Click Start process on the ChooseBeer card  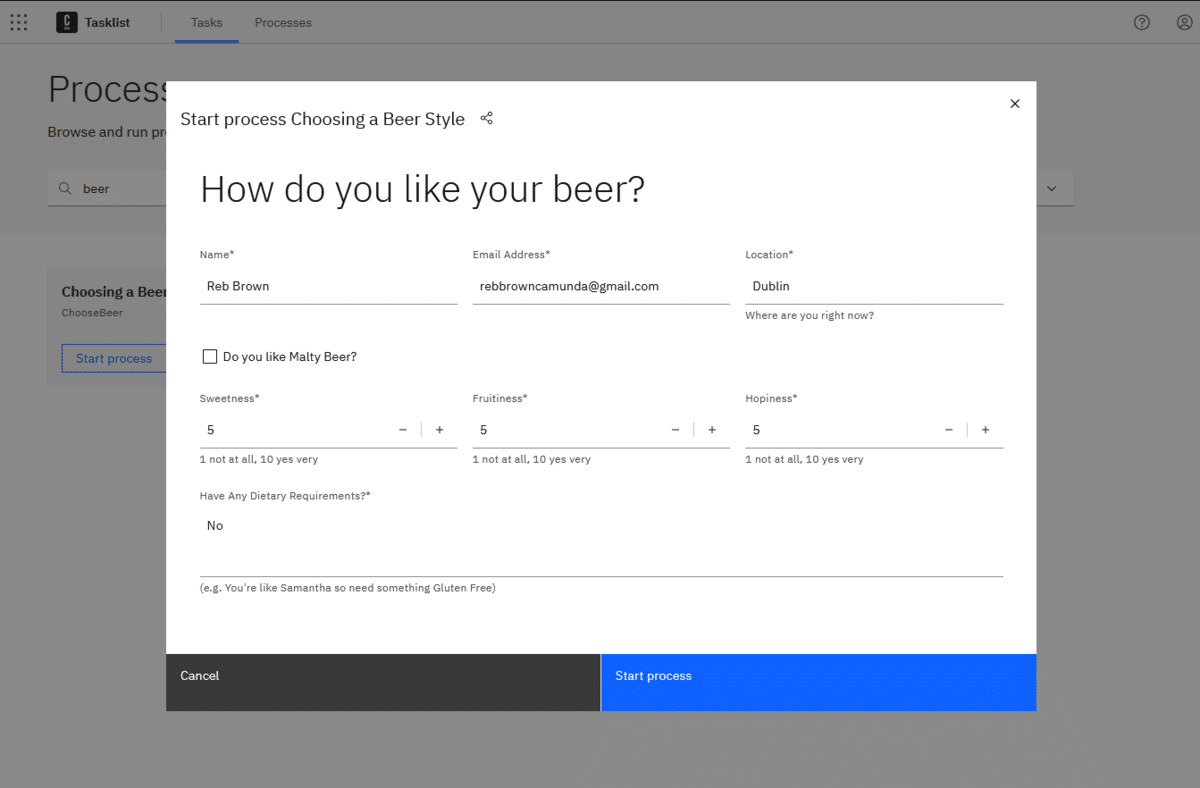point(114,358)
